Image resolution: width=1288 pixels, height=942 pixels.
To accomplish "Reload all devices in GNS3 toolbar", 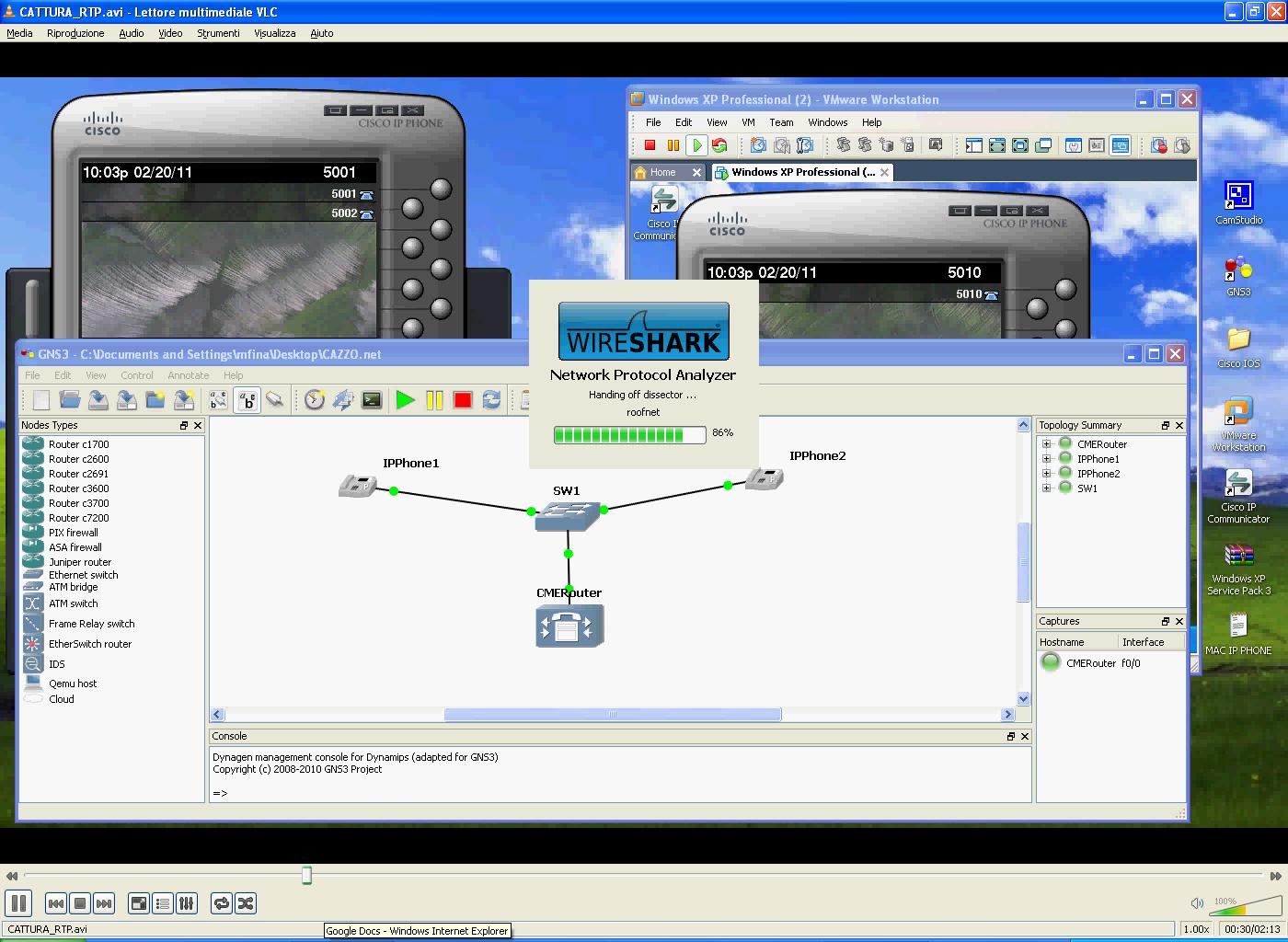I will (x=491, y=399).
